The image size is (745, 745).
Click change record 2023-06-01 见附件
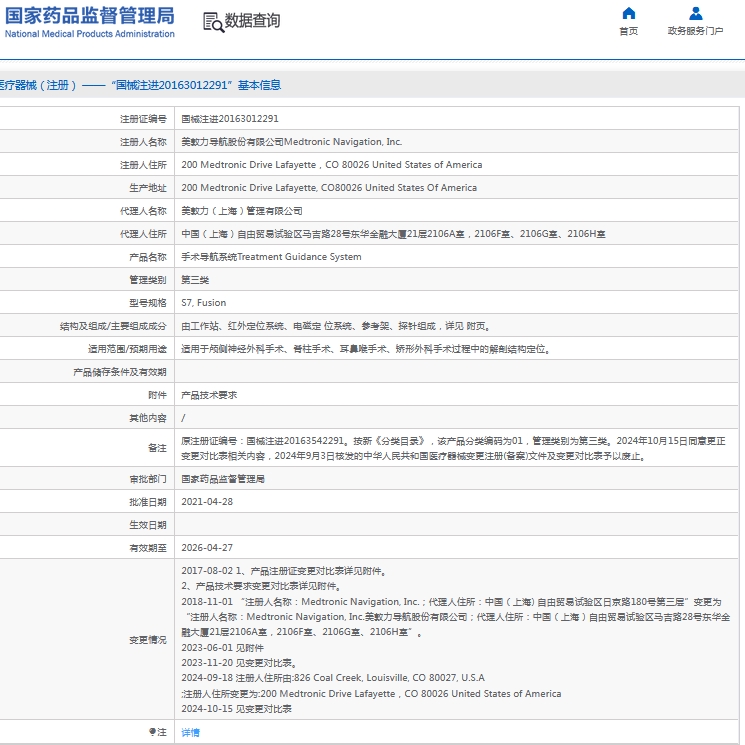[x=222, y=648]
